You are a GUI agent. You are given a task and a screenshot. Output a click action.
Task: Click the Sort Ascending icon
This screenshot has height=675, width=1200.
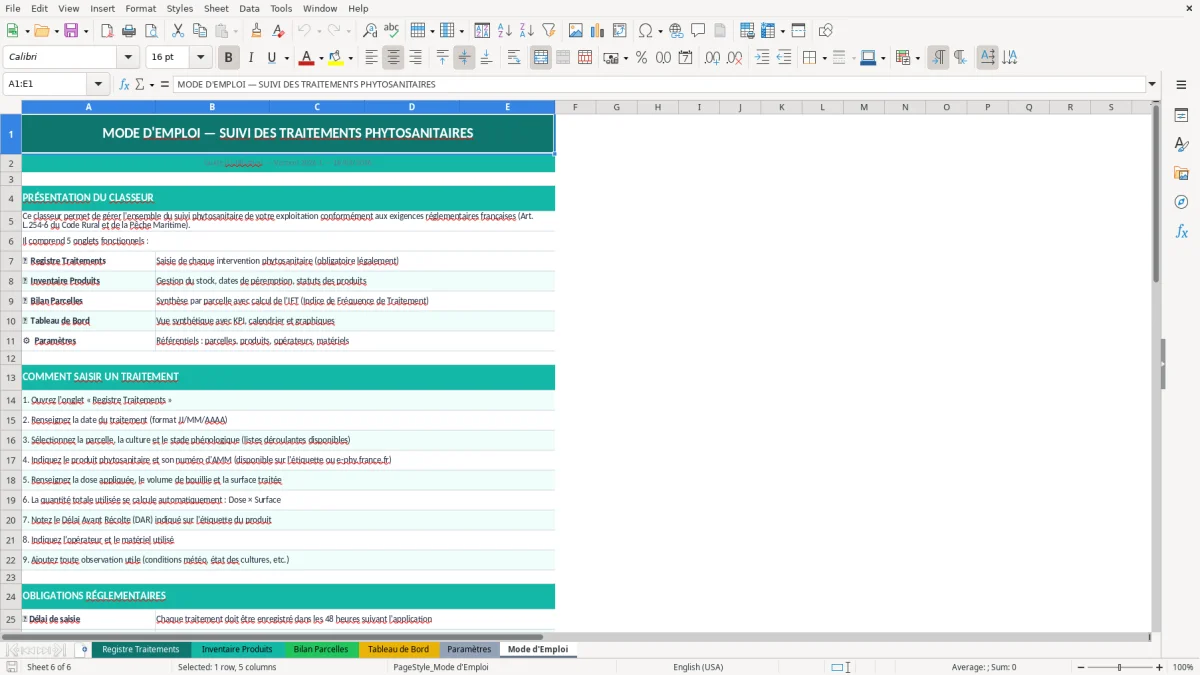505,31
